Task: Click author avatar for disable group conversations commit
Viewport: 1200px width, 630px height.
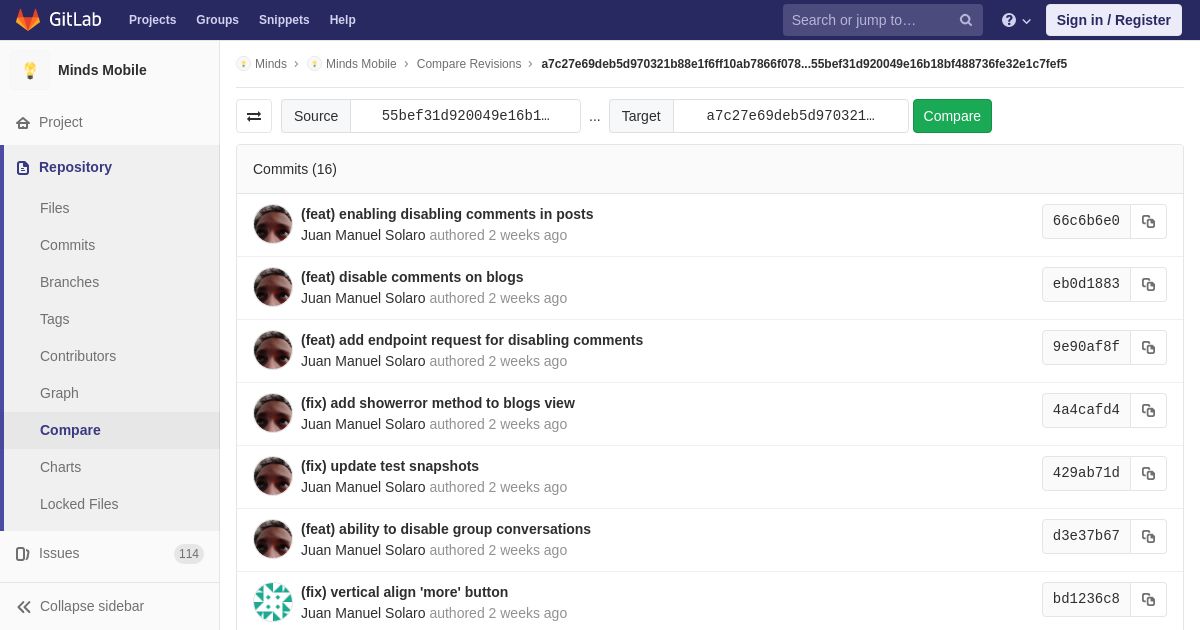Action: (x=273, y=539)
